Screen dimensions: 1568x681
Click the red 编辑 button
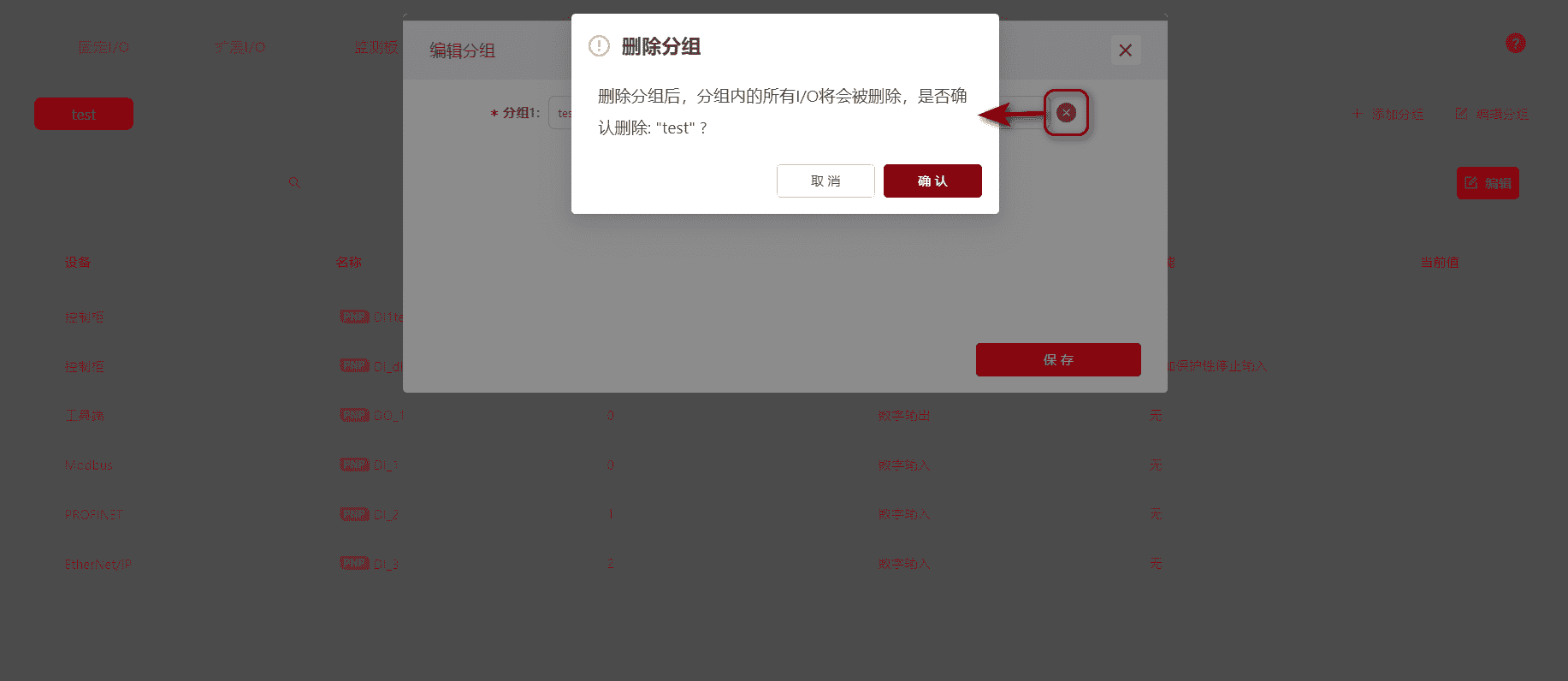coord(1488,183)
